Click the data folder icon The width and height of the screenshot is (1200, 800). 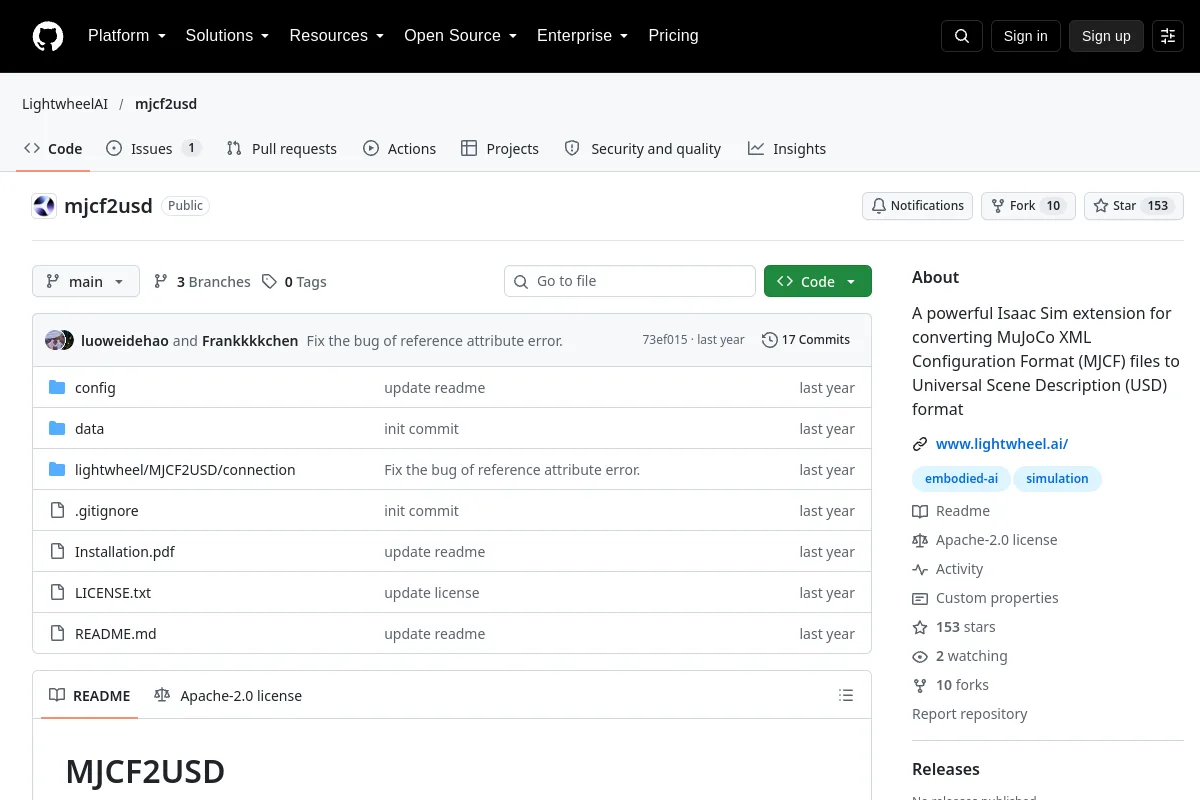click(57, 429)
